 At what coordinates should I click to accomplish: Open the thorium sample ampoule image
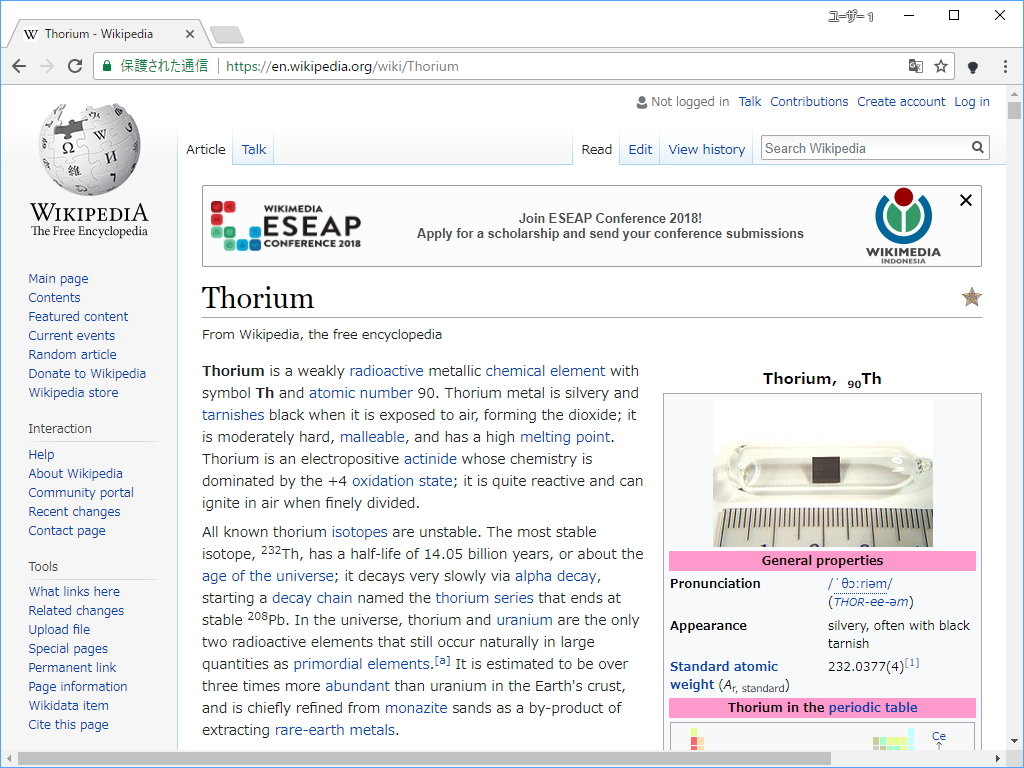pyautogui.click(x=823, y=473)
